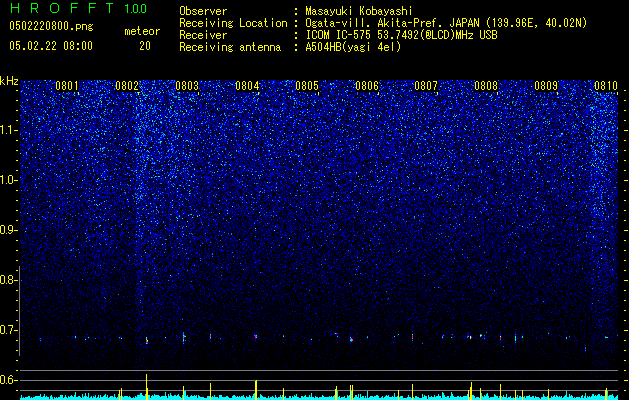Click the ICOM IC-575 53.7492 MHz receiver text
The height and width of the screenshot is (400, 629).
tap(401, 35)
